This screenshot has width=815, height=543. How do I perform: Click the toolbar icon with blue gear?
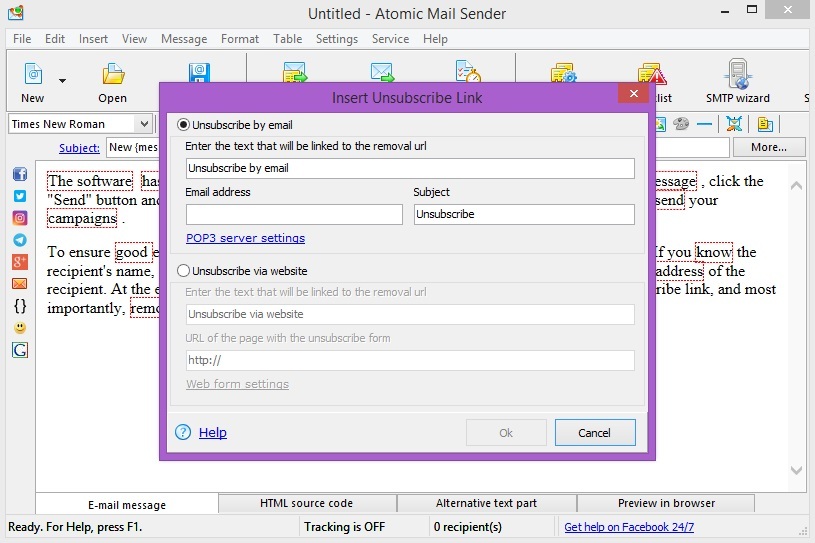point(564,72)
